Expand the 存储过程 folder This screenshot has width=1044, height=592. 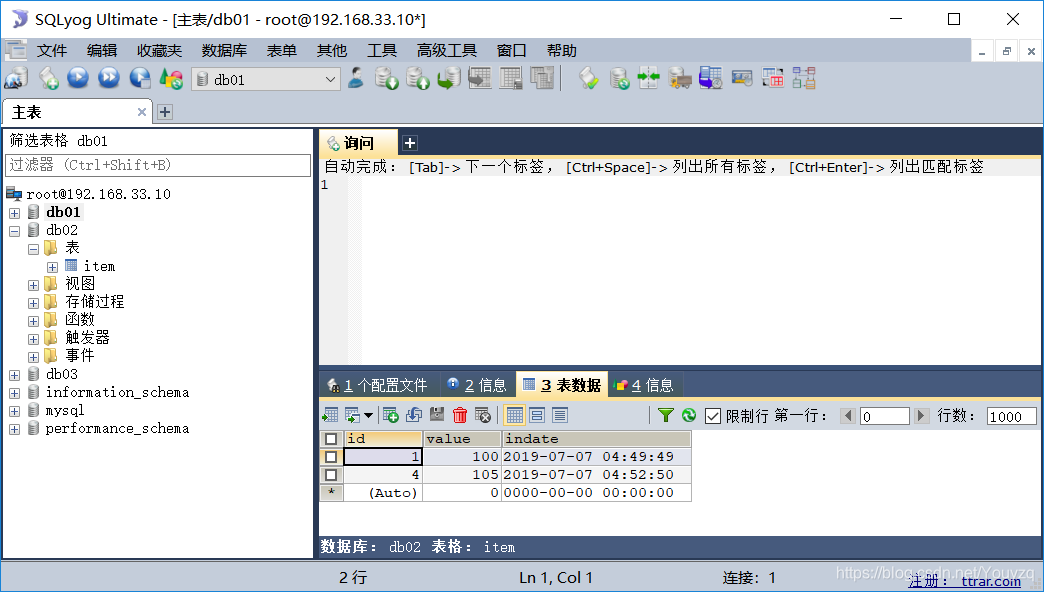click(33, 303)
